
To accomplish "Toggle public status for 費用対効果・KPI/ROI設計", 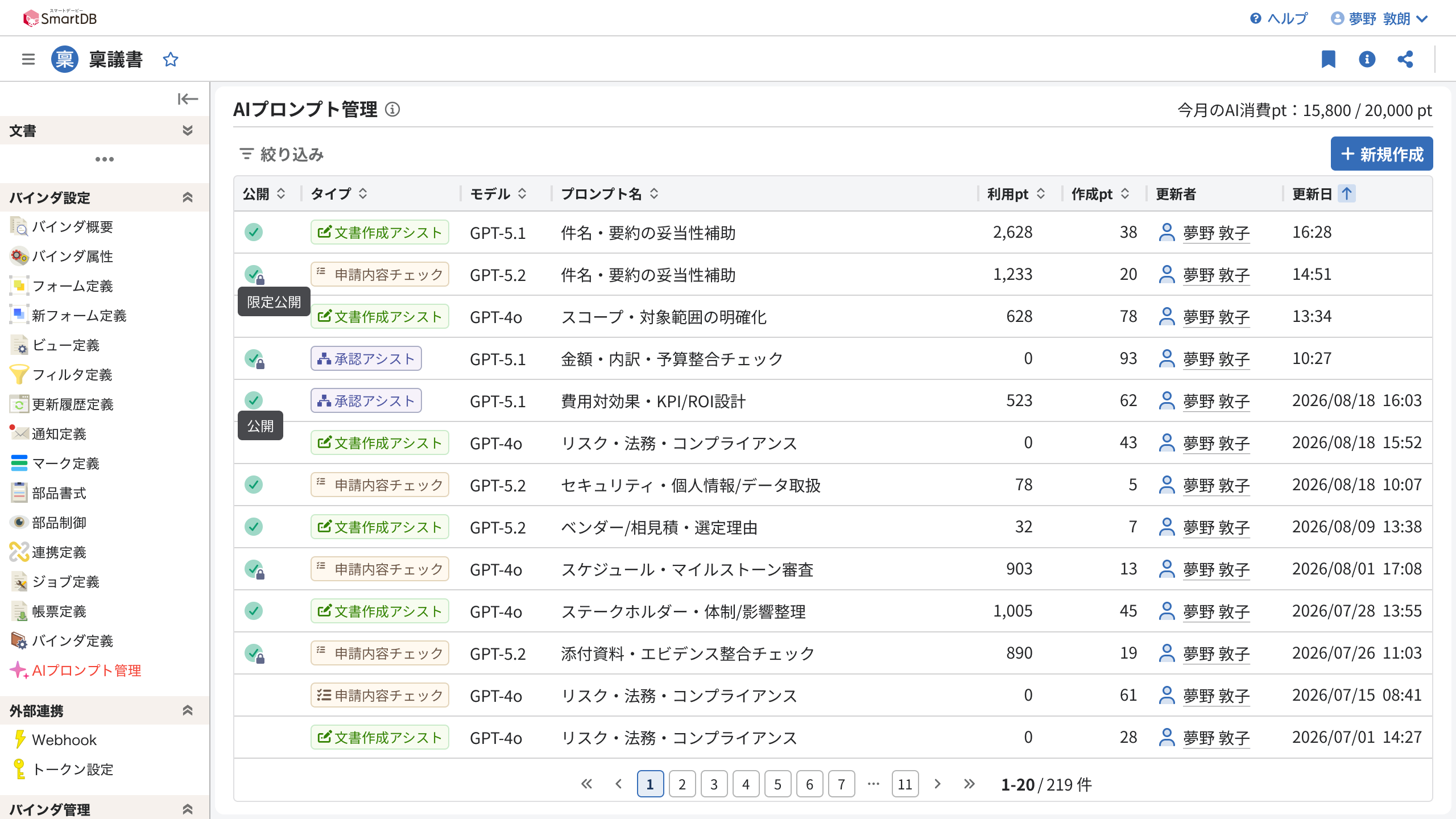I will pyautogui.click(x=254, y=400).
